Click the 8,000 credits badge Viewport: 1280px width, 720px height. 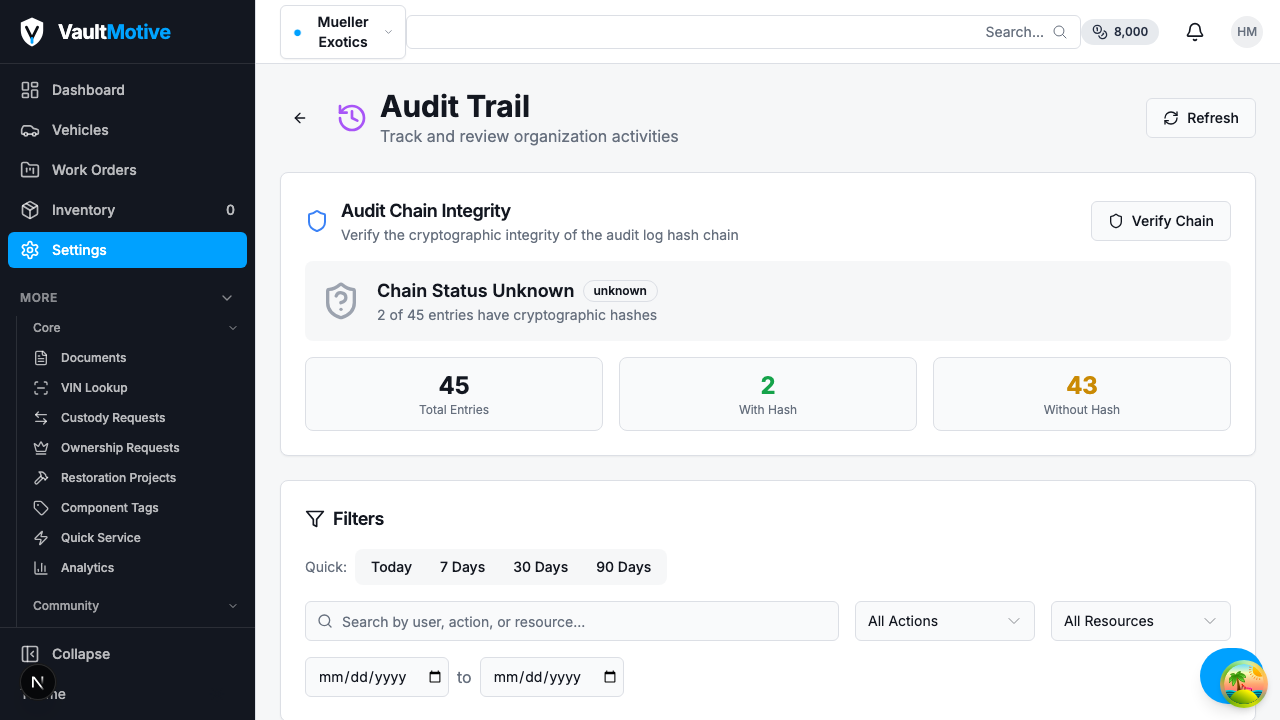click(x=1120, y=32)
